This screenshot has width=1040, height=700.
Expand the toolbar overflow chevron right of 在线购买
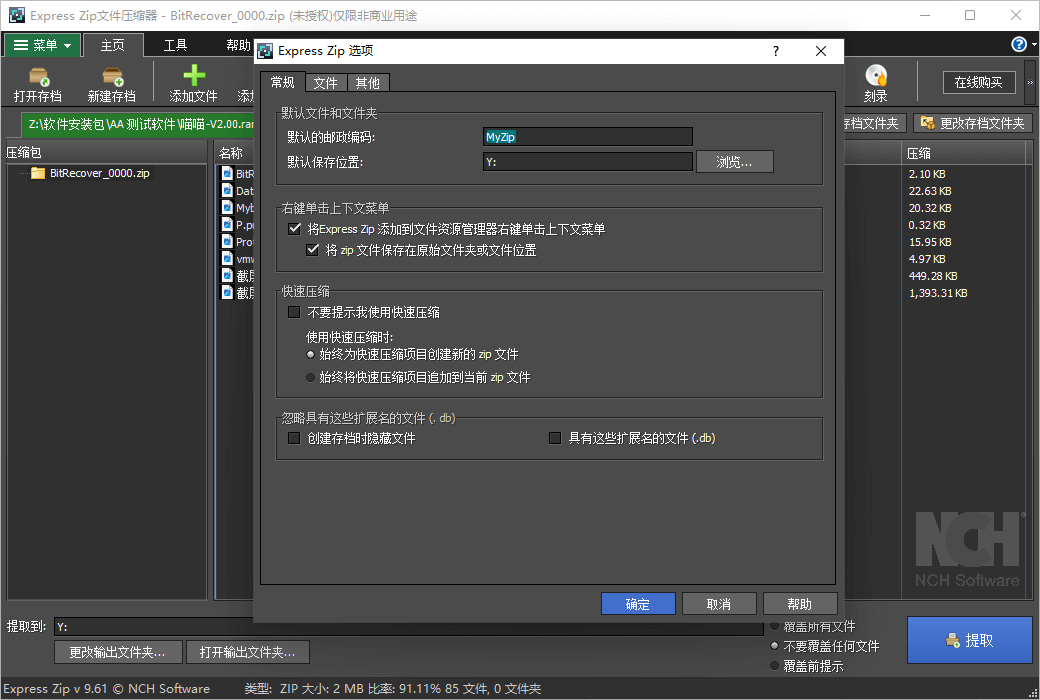coord(1030,82)
